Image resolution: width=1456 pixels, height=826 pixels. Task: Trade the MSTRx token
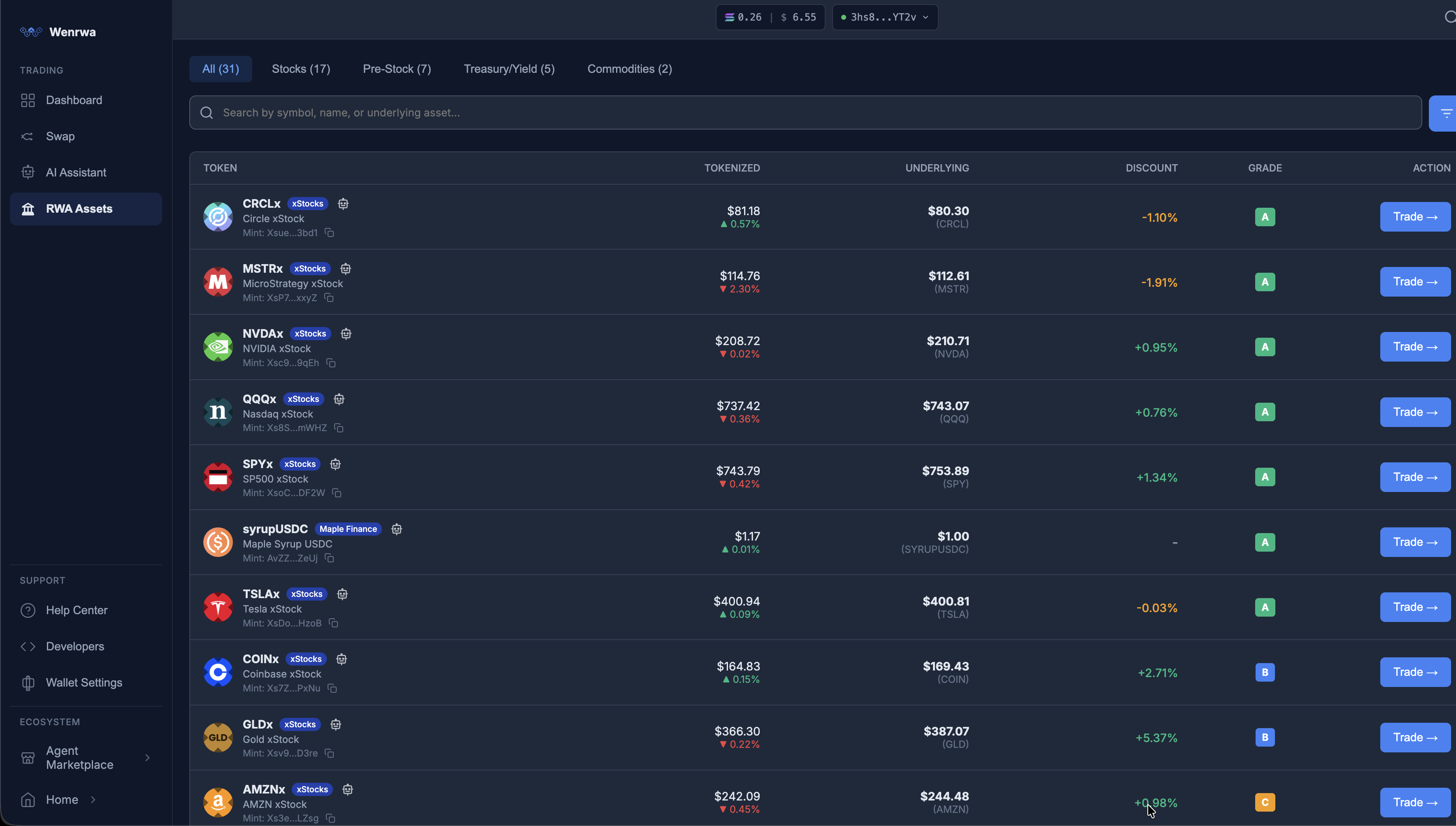(x=1415, y=282)
